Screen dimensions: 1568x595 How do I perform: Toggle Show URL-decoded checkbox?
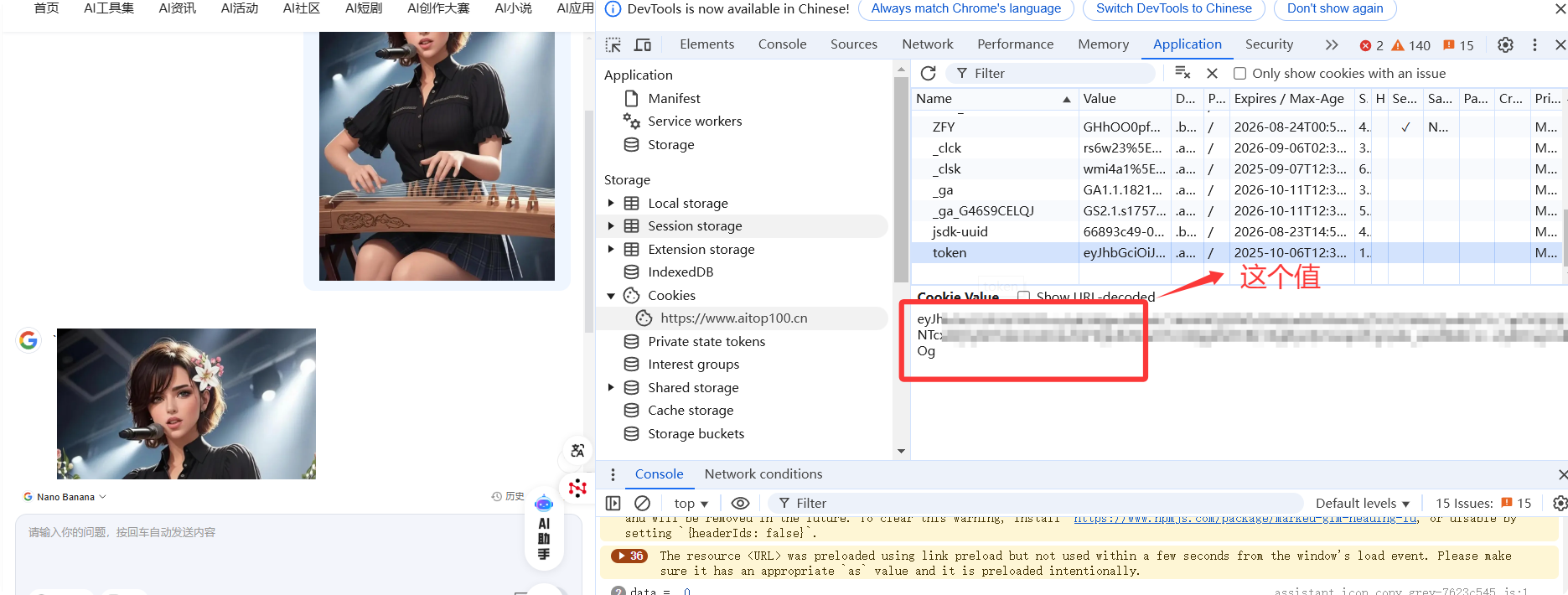tap(1023, 297)
